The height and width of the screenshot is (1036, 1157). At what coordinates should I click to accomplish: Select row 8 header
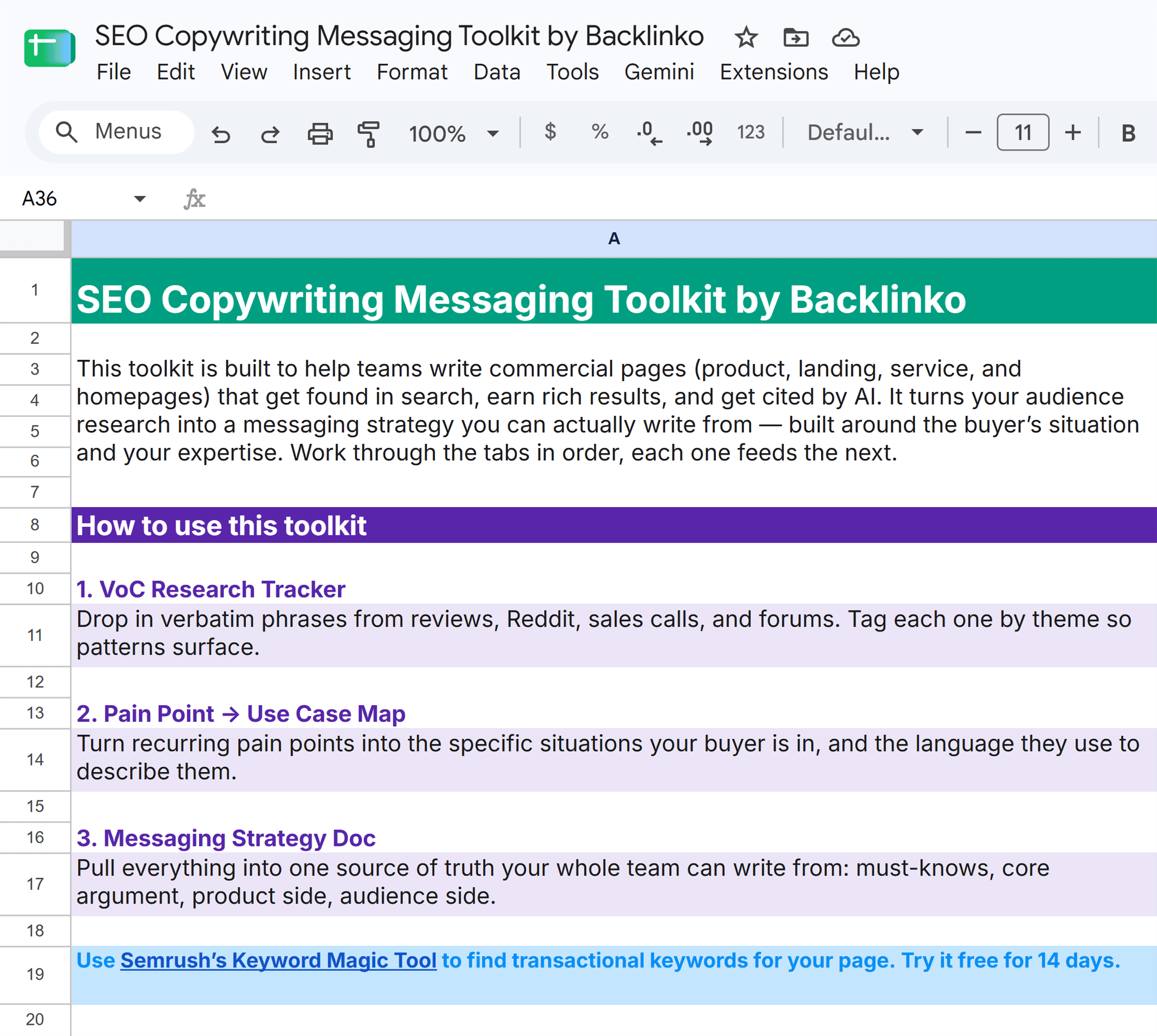click(x=35, y=525)
